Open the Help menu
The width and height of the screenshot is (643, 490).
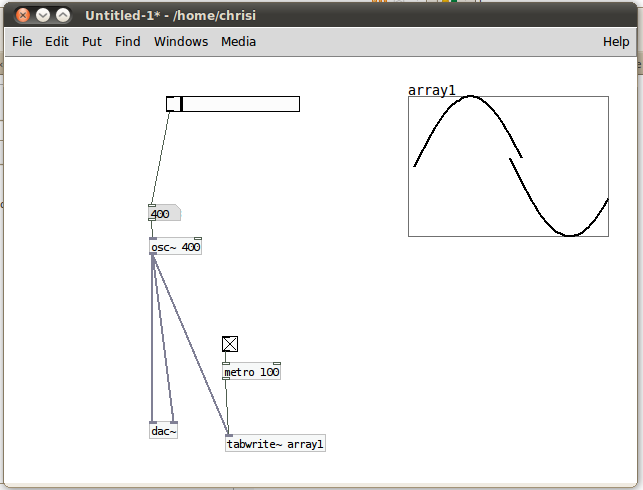click(616, 41)
